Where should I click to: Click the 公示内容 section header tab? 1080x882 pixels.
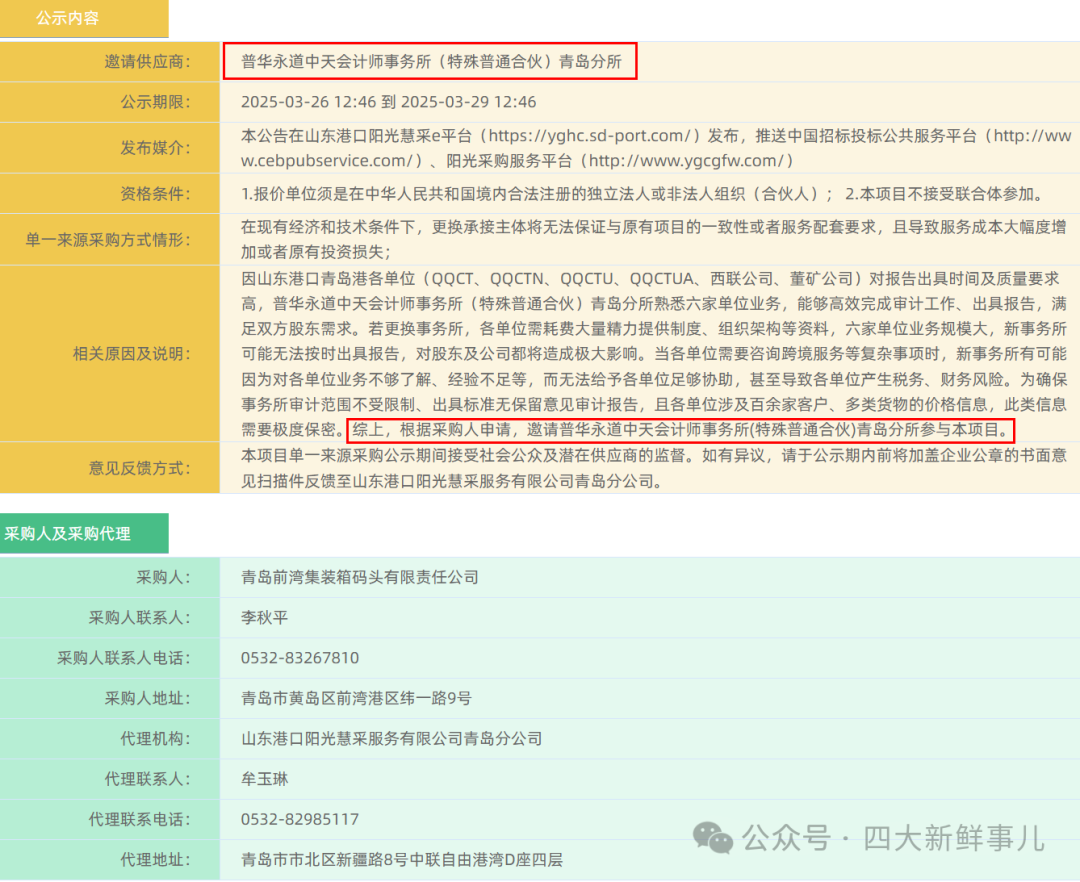tap(84, 19)
